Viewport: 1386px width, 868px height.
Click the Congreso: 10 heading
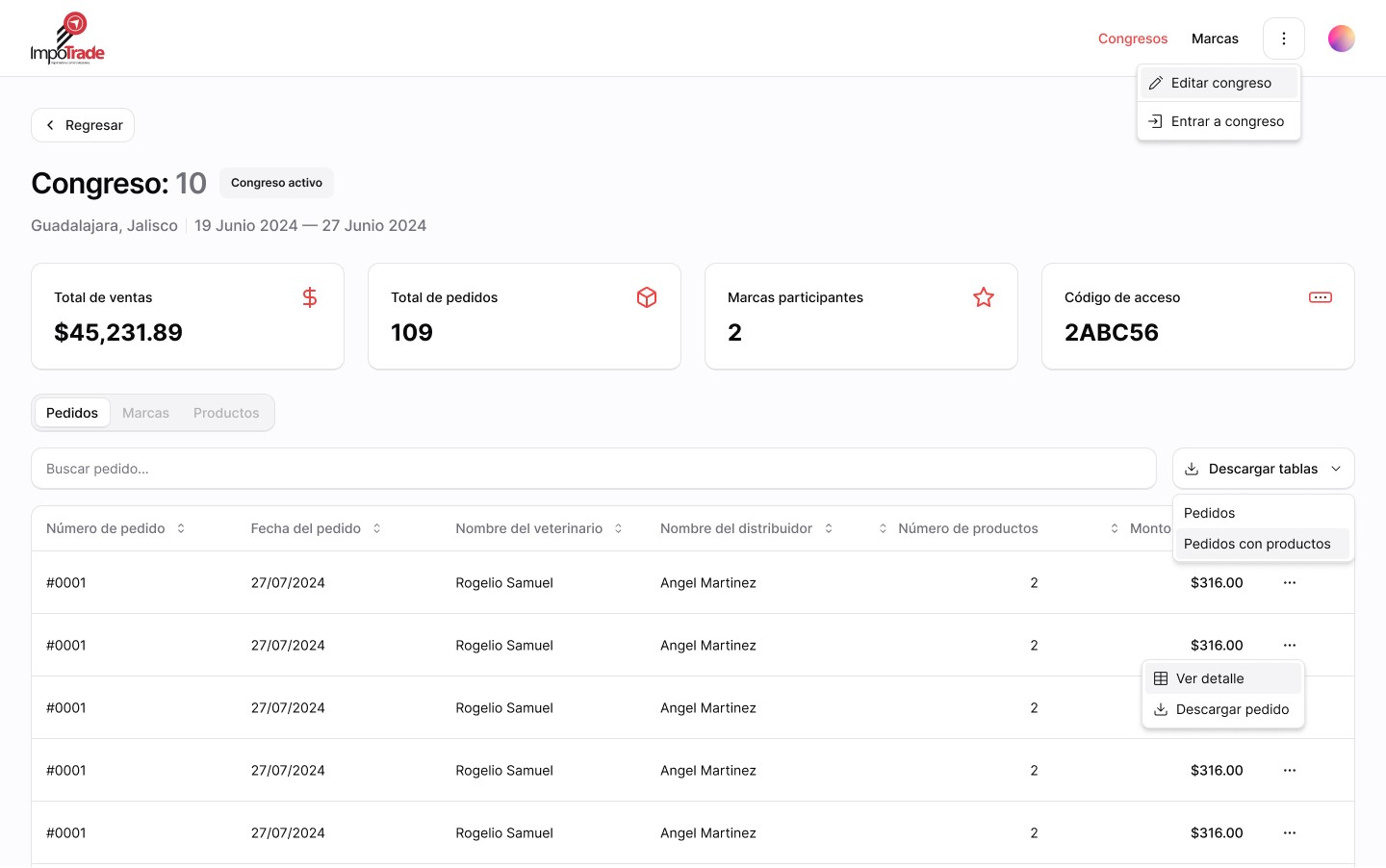[118, 183]
